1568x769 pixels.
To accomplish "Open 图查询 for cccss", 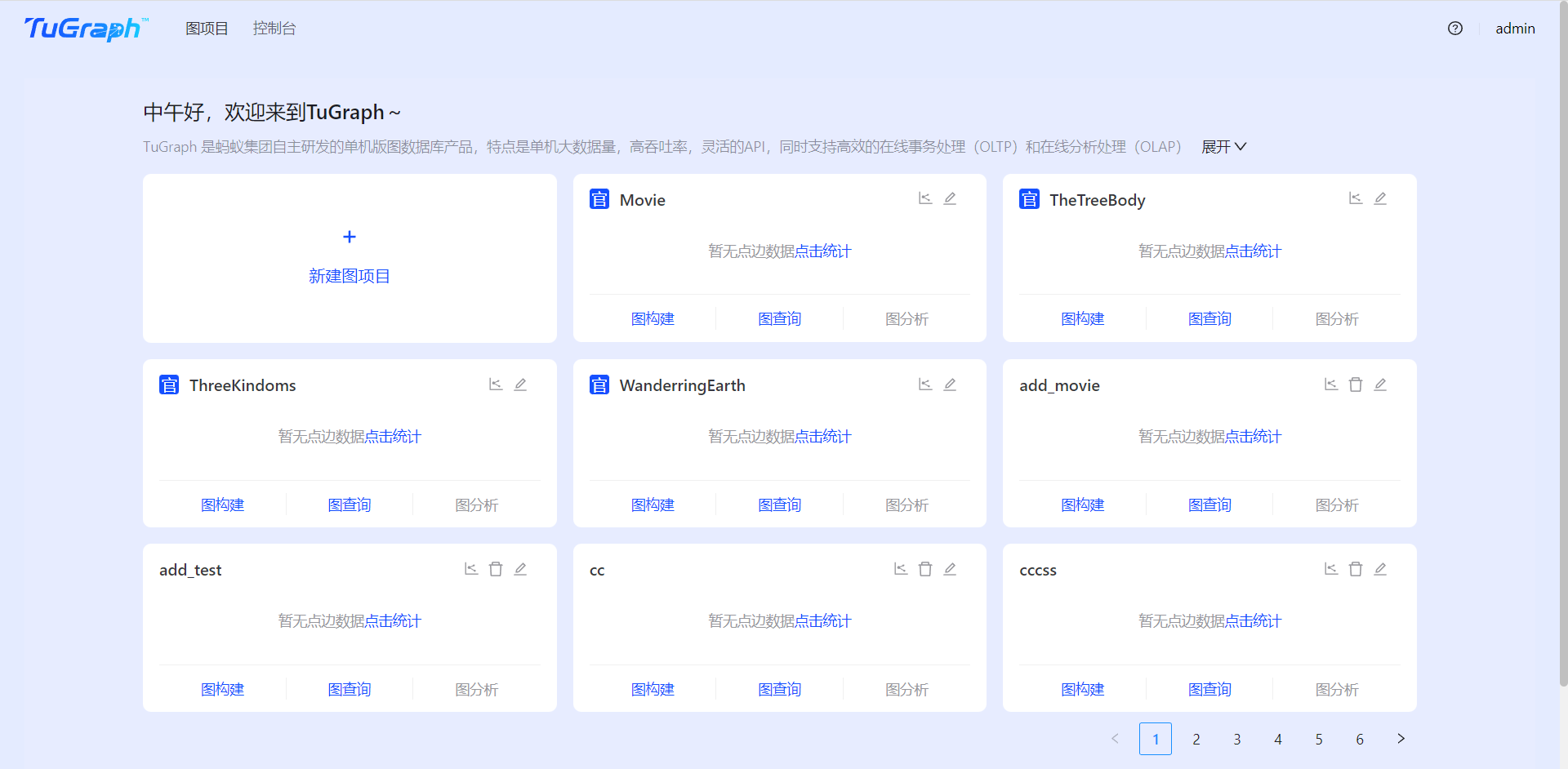I will (x=1209, y=690).
